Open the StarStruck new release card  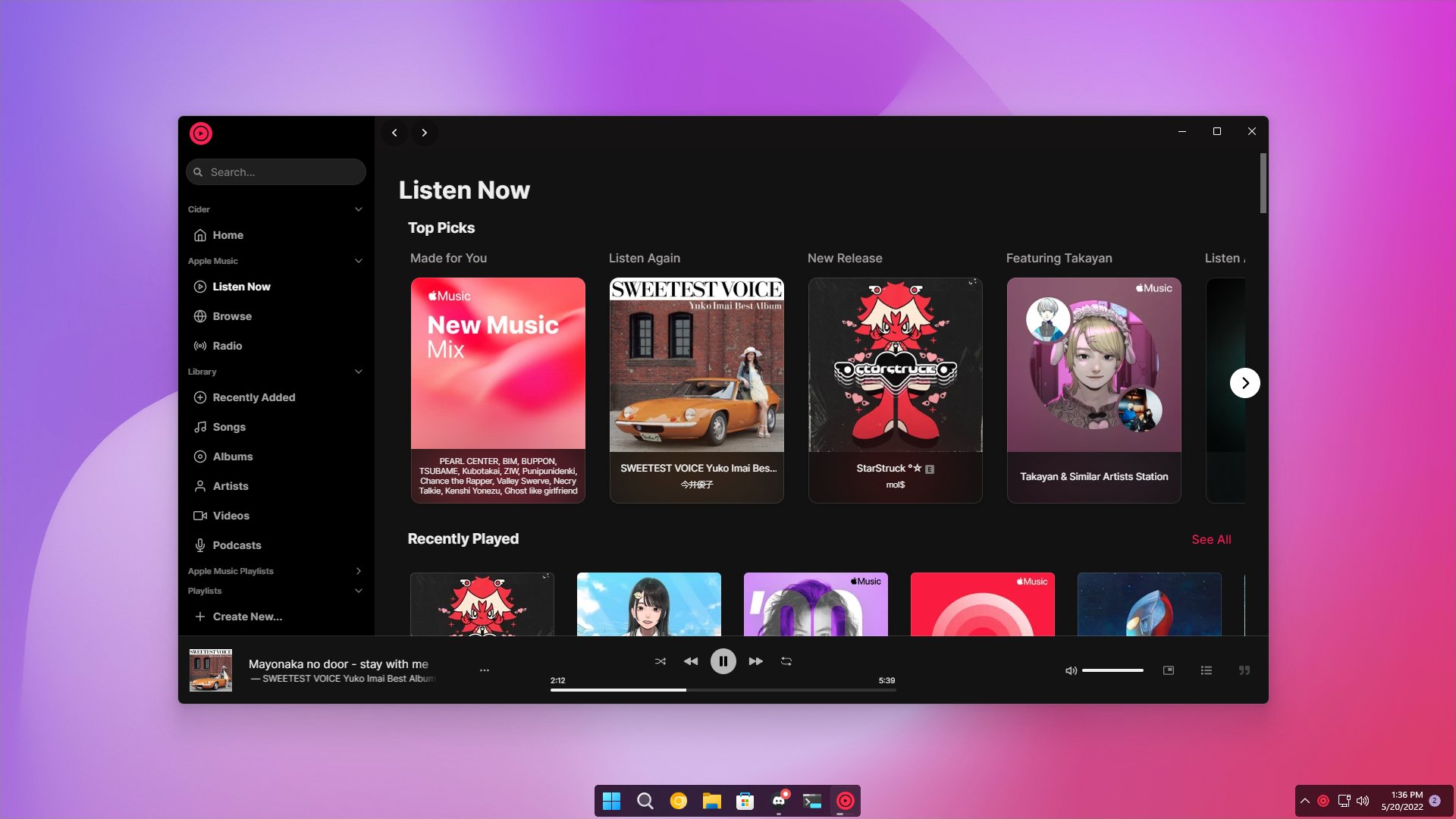point(896,390)
